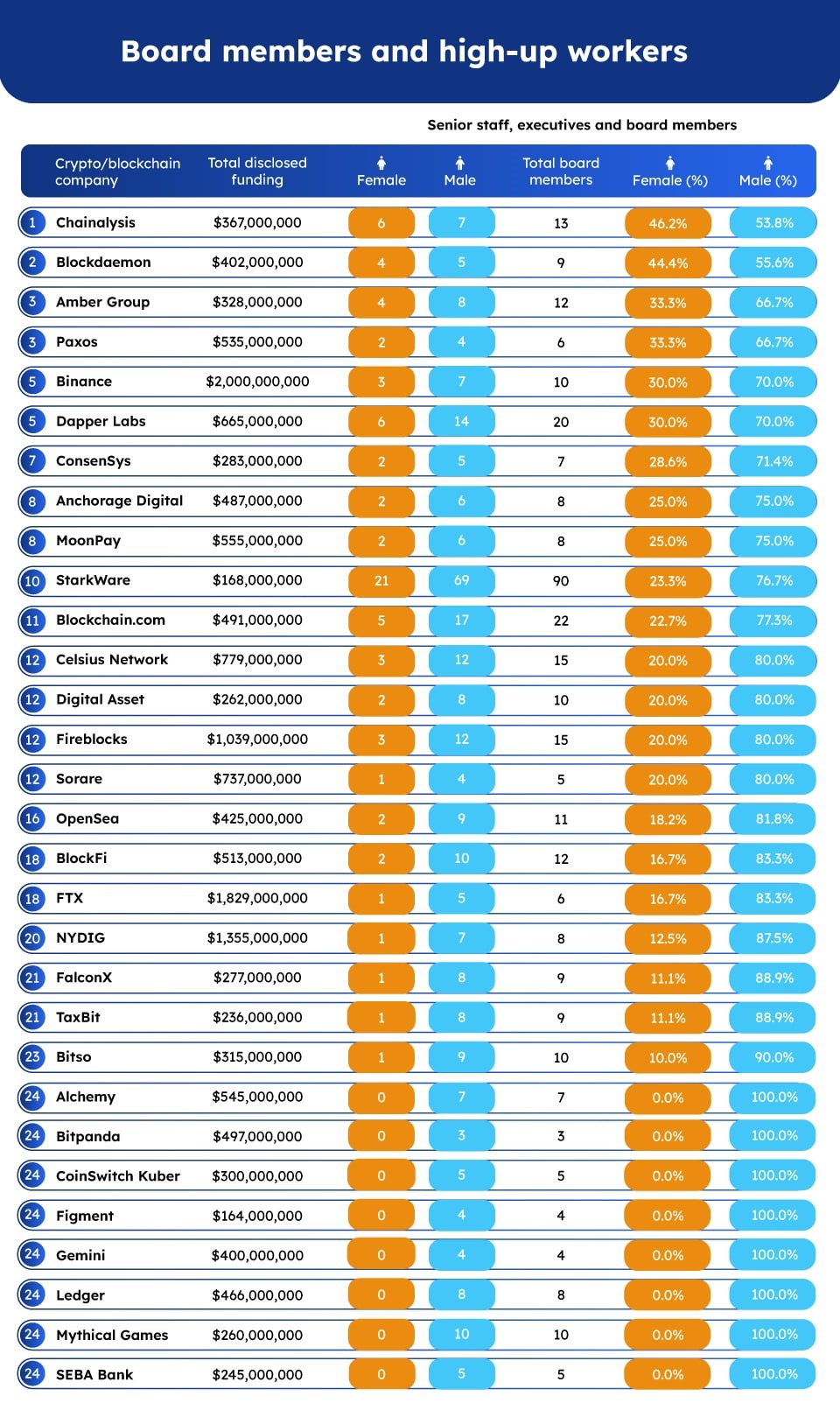The width and height of the screenshot is (840, 1410).
Task: Click the Crypto/blockchain company column header
Action: click(117, 172)
